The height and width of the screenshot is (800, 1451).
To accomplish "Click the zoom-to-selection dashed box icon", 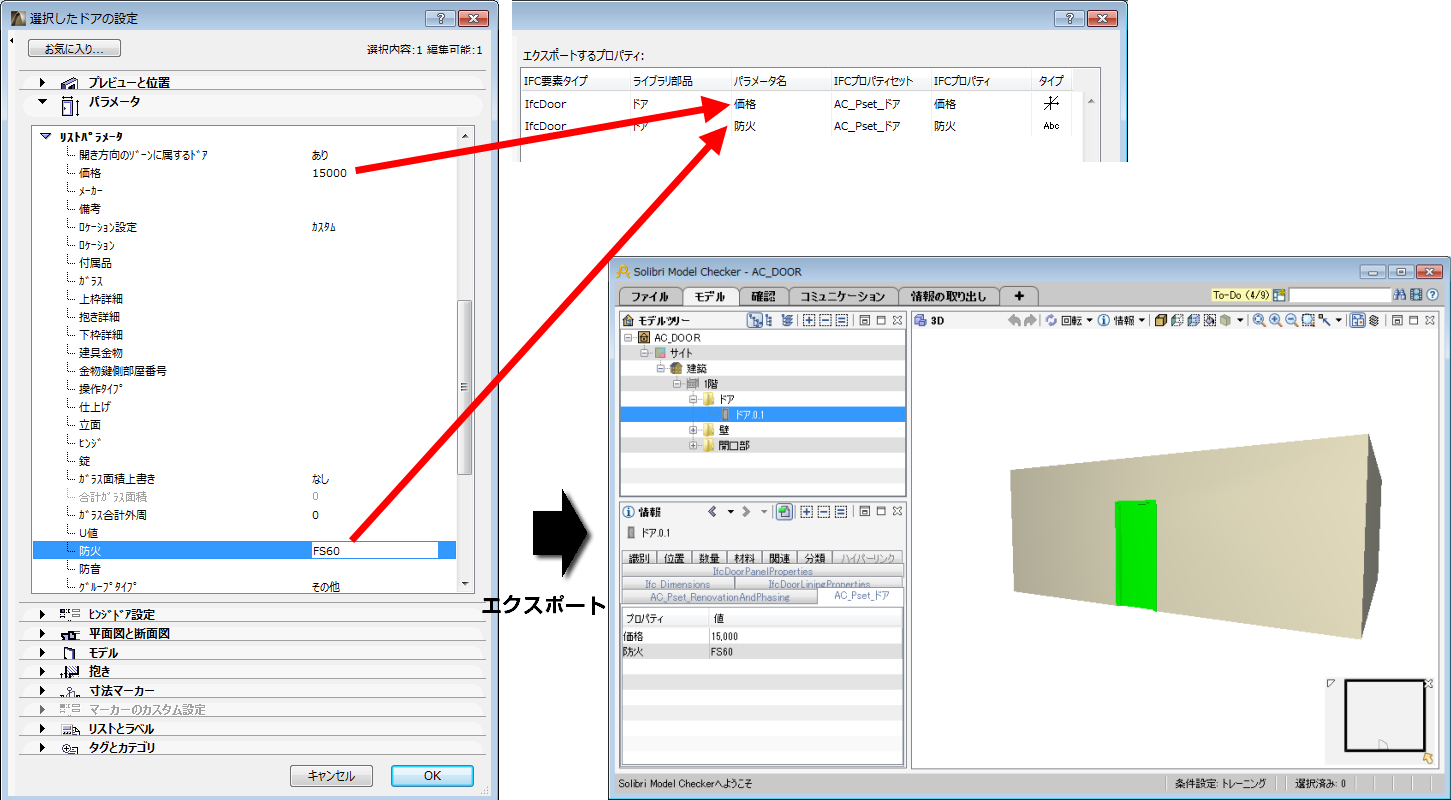I will 1307,320.
